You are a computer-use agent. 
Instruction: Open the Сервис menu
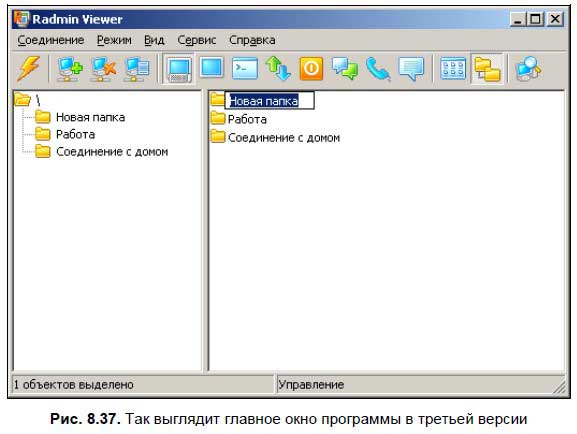click(197, 40)
